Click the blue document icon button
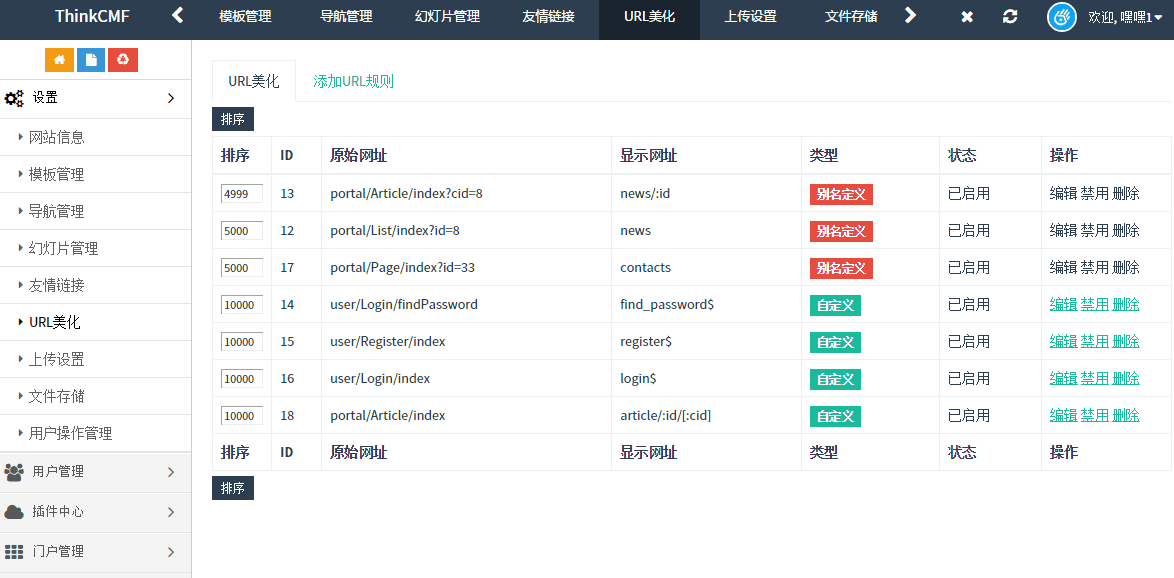 click(91, 60)
